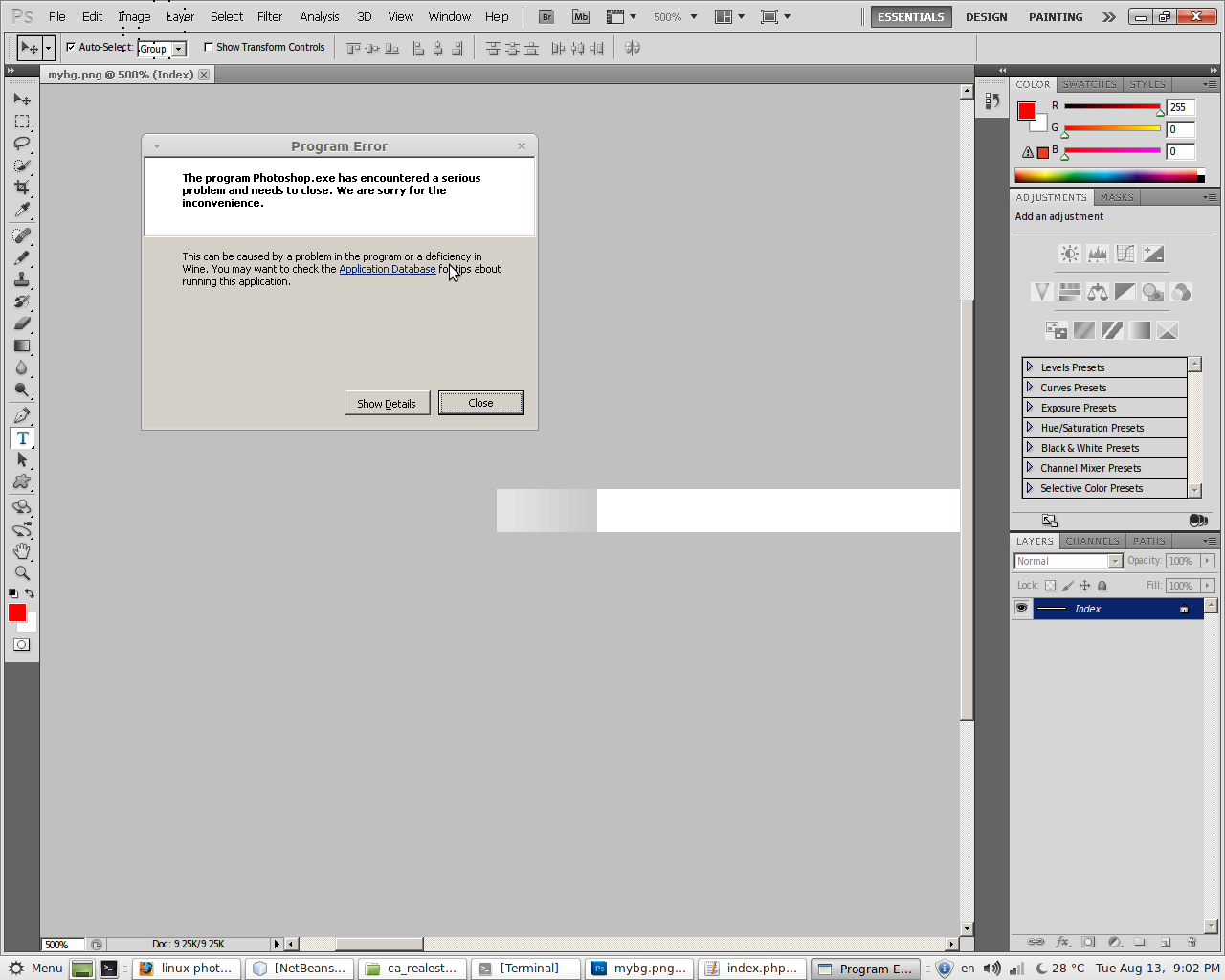Switch to the PAINTING workspace
Image resolution: width=1225 pixels, height=980 pixels.
[x=1056, y=17]
